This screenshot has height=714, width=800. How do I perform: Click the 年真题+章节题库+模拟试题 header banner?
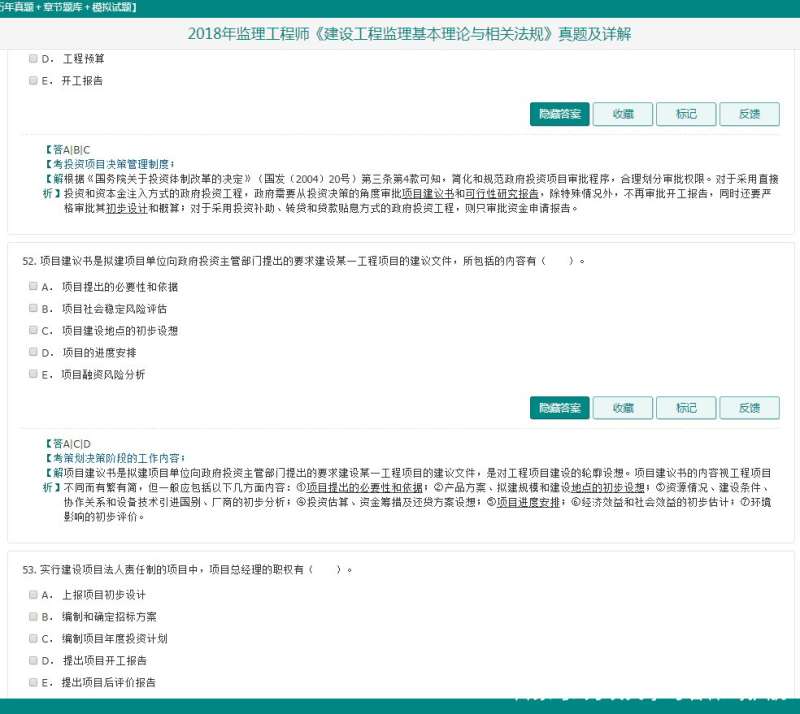click(68, 6)
